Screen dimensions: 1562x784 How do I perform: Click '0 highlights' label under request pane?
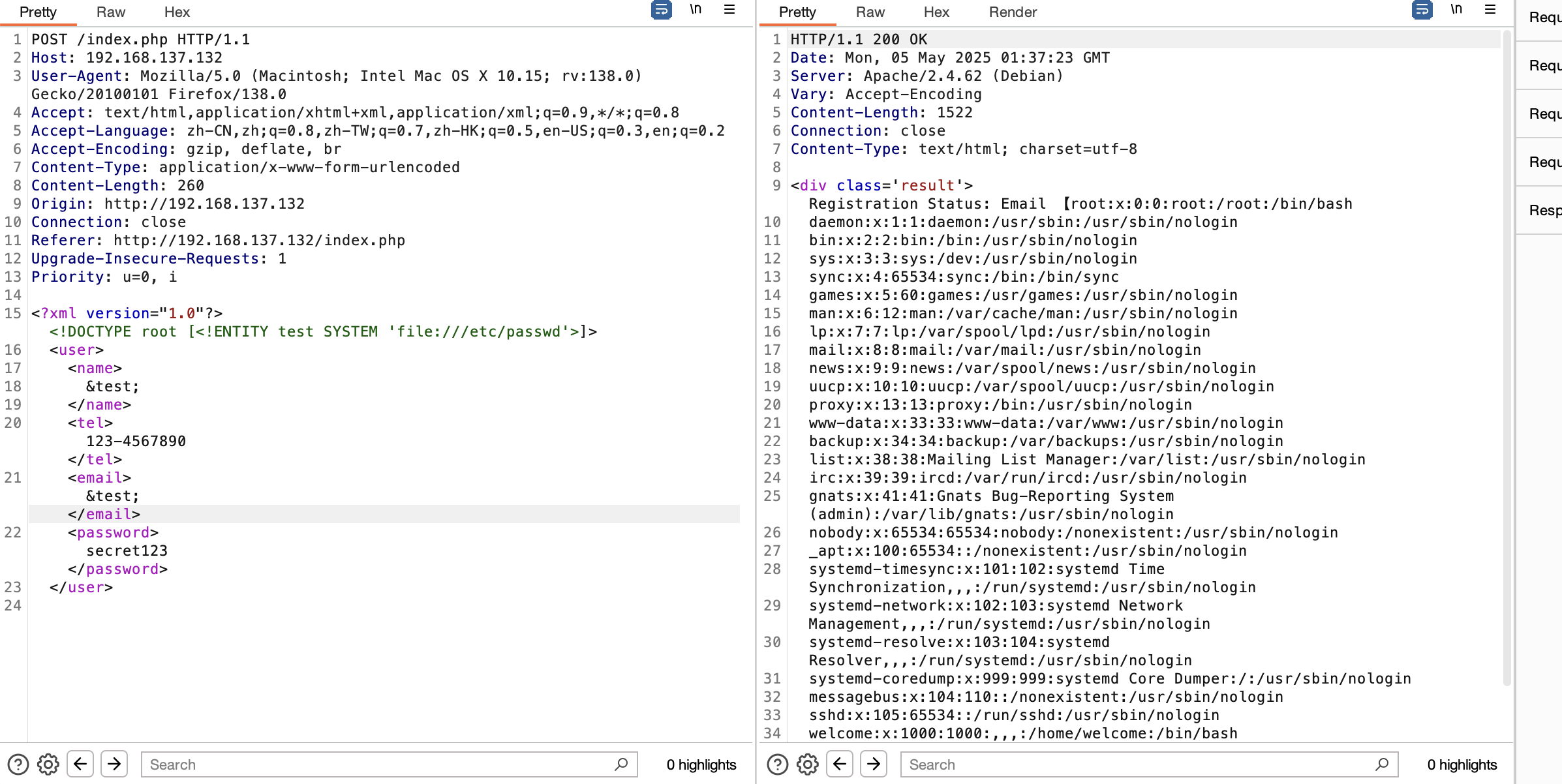tap(701, 764)
